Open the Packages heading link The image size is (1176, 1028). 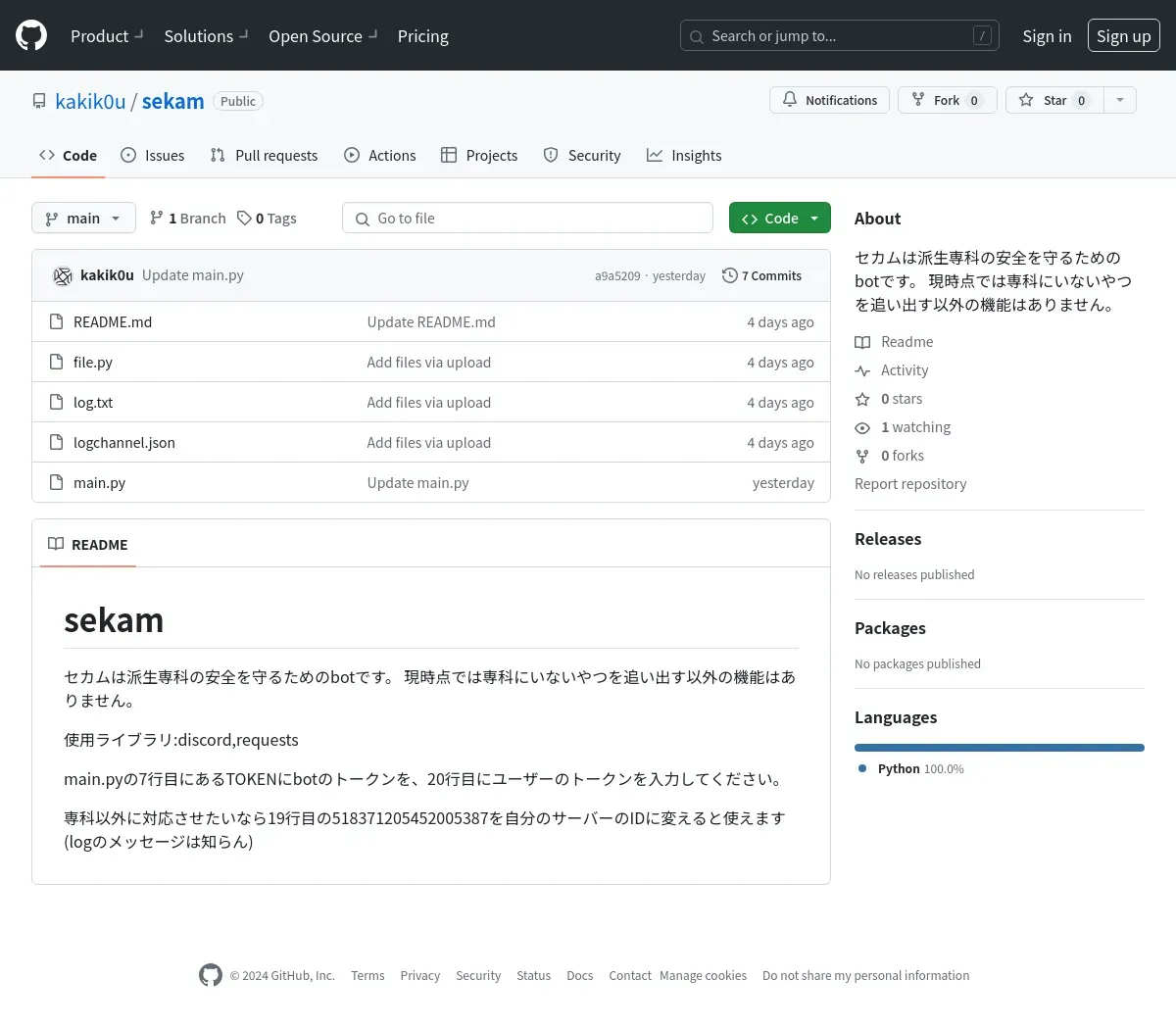pyautogui.click(x=890, y=628)
